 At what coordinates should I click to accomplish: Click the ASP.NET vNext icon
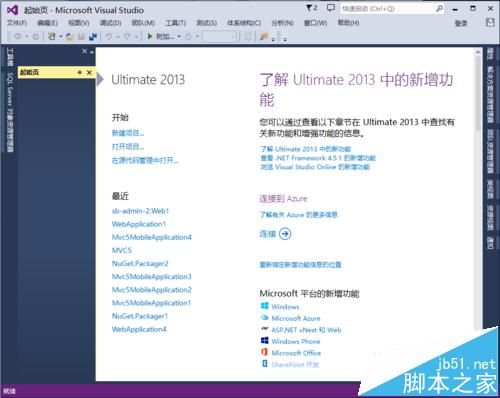[x=265, y=329]
